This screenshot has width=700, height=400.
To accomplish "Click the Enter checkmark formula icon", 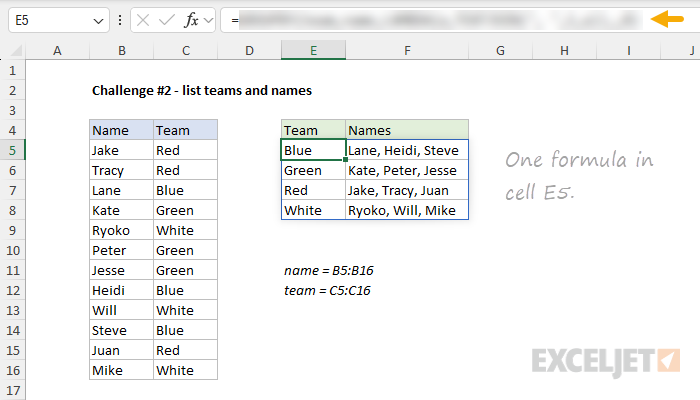I will (167, 20).
